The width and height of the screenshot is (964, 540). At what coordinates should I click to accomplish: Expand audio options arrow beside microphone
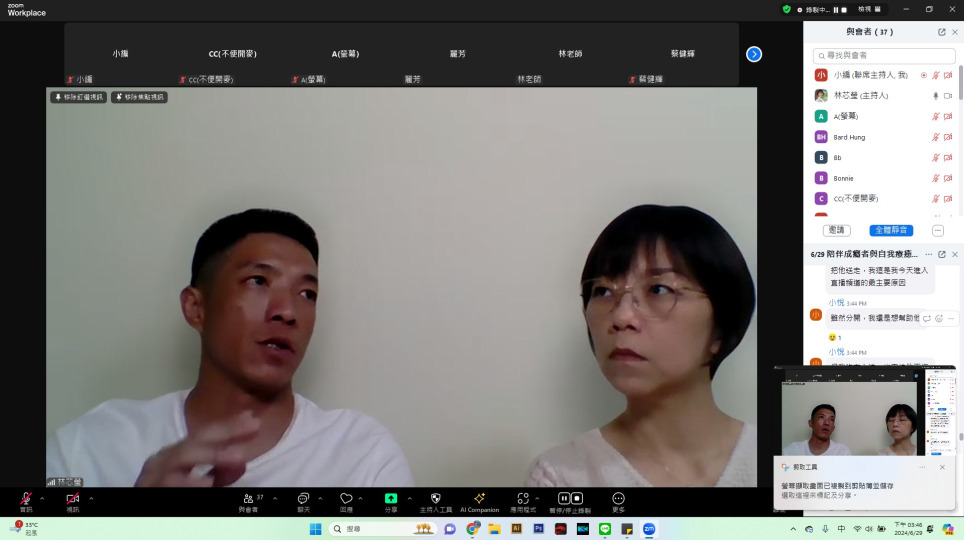[42, 498]
